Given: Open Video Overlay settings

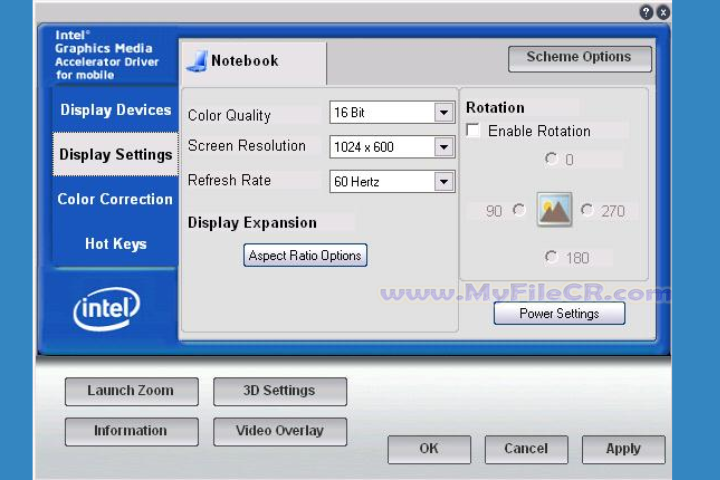Looking at the screenshot, I should 280,431.
